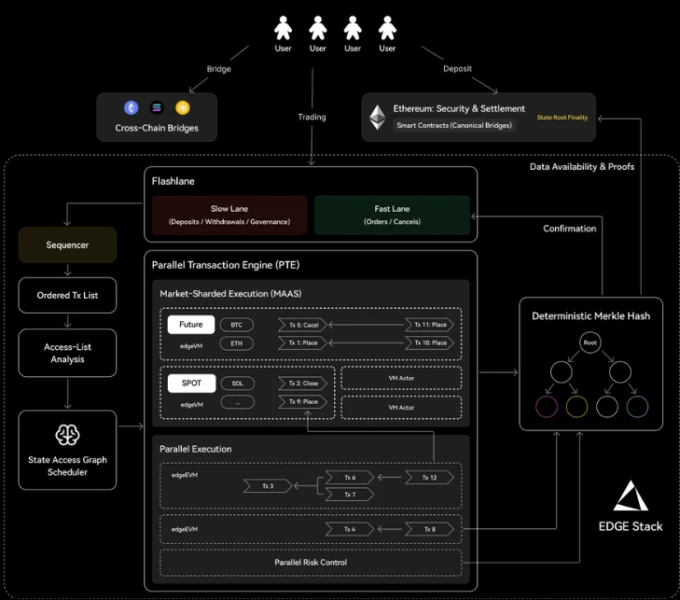Select the Tx 7 chevron
The width and height of the screenshot is (680, 600).
[350, 494]
